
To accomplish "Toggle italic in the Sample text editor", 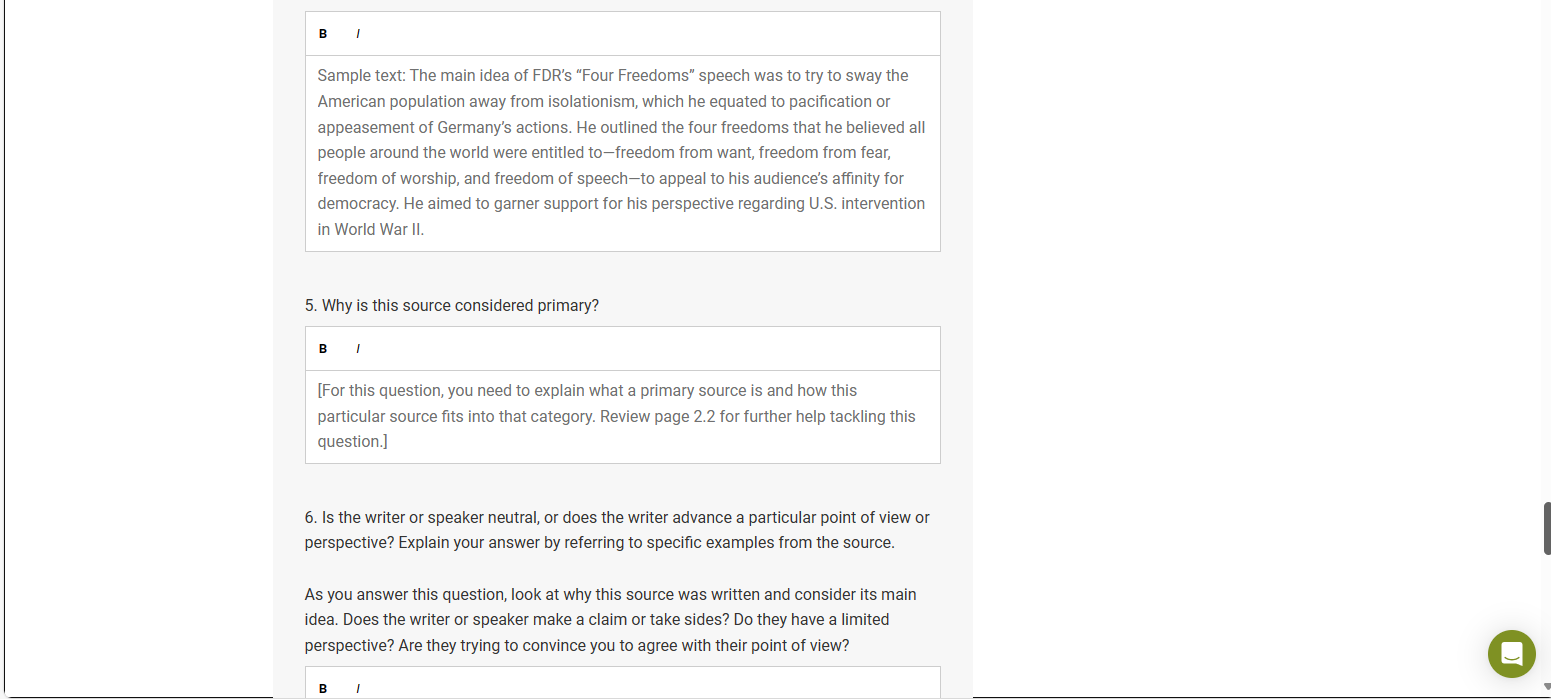I will click(358, 34).
